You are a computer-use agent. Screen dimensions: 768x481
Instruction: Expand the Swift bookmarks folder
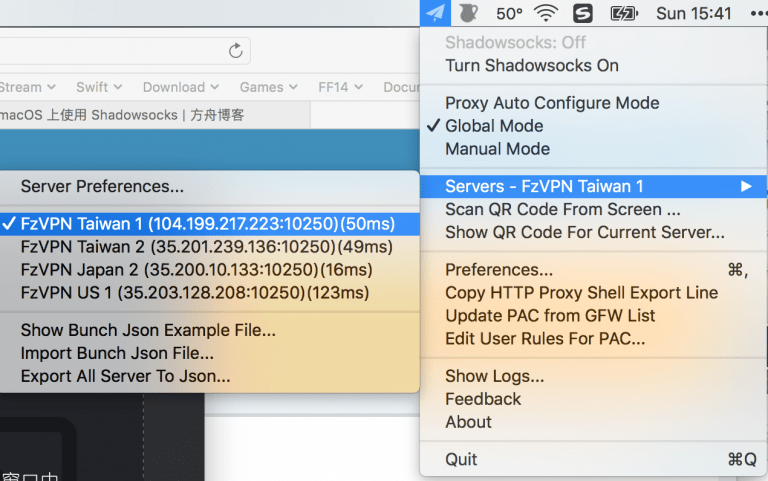pos(99,87)
